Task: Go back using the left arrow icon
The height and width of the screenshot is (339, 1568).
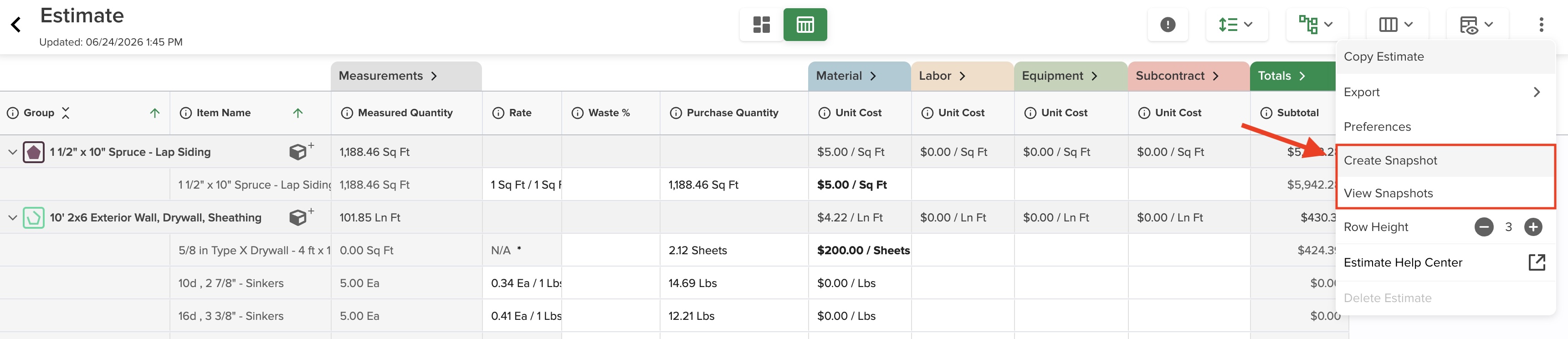Action: pyautogui.click(x=16, y=25)
